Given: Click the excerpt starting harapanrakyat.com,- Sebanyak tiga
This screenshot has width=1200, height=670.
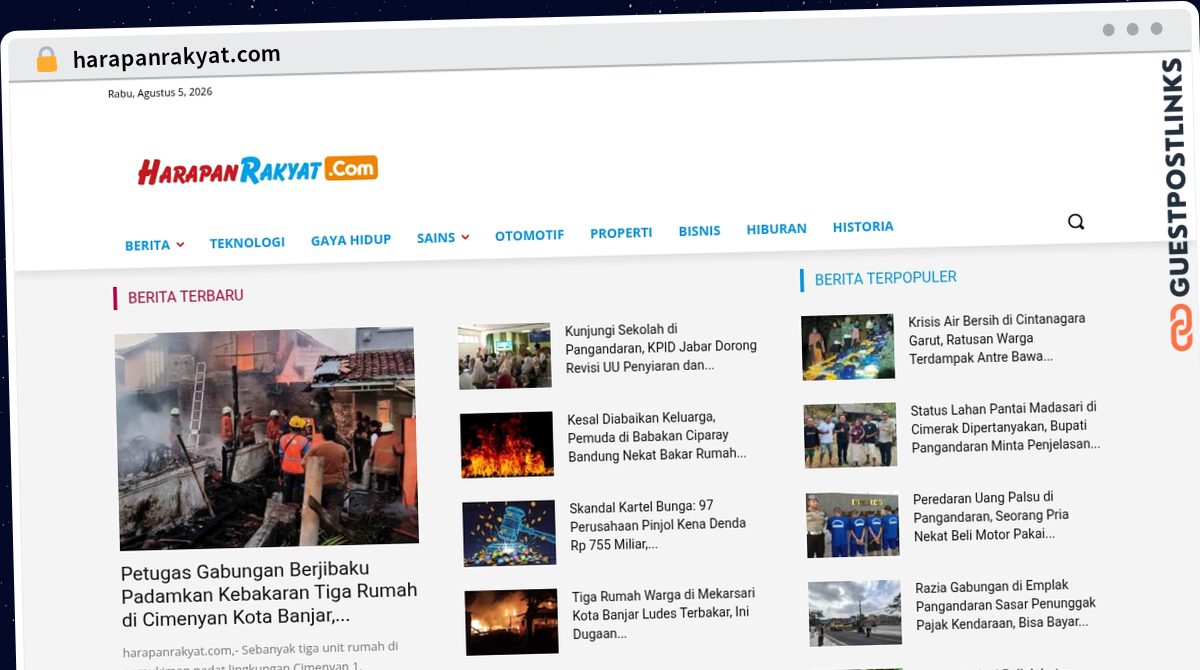Looking at the screenshot, I should [260, 655].
